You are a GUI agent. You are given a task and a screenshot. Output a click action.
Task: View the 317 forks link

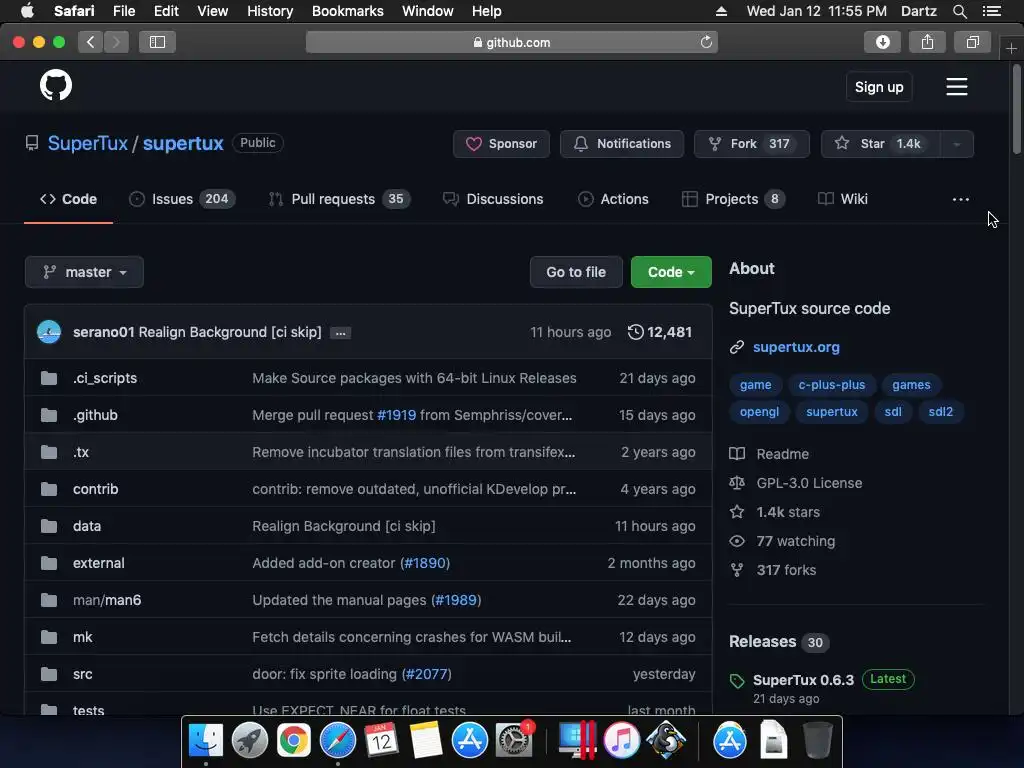(x=773, y=570)
